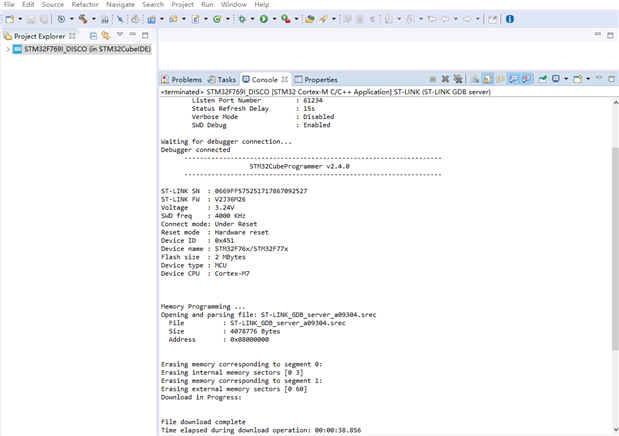Switch to the Properties tab

316,79
